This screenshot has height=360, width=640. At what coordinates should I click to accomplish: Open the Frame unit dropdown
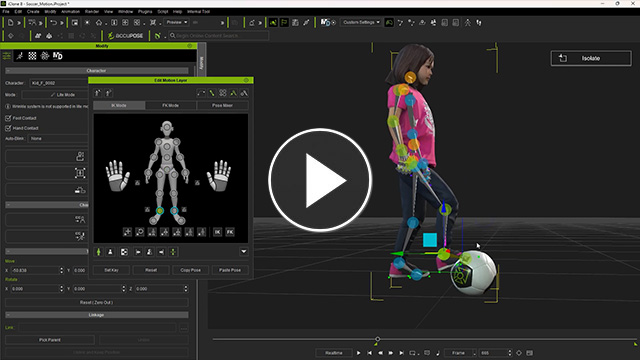460,353
